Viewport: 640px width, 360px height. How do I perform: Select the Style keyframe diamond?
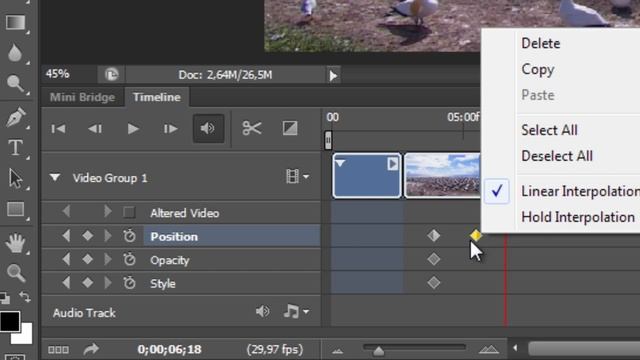[x=433, y=282]
